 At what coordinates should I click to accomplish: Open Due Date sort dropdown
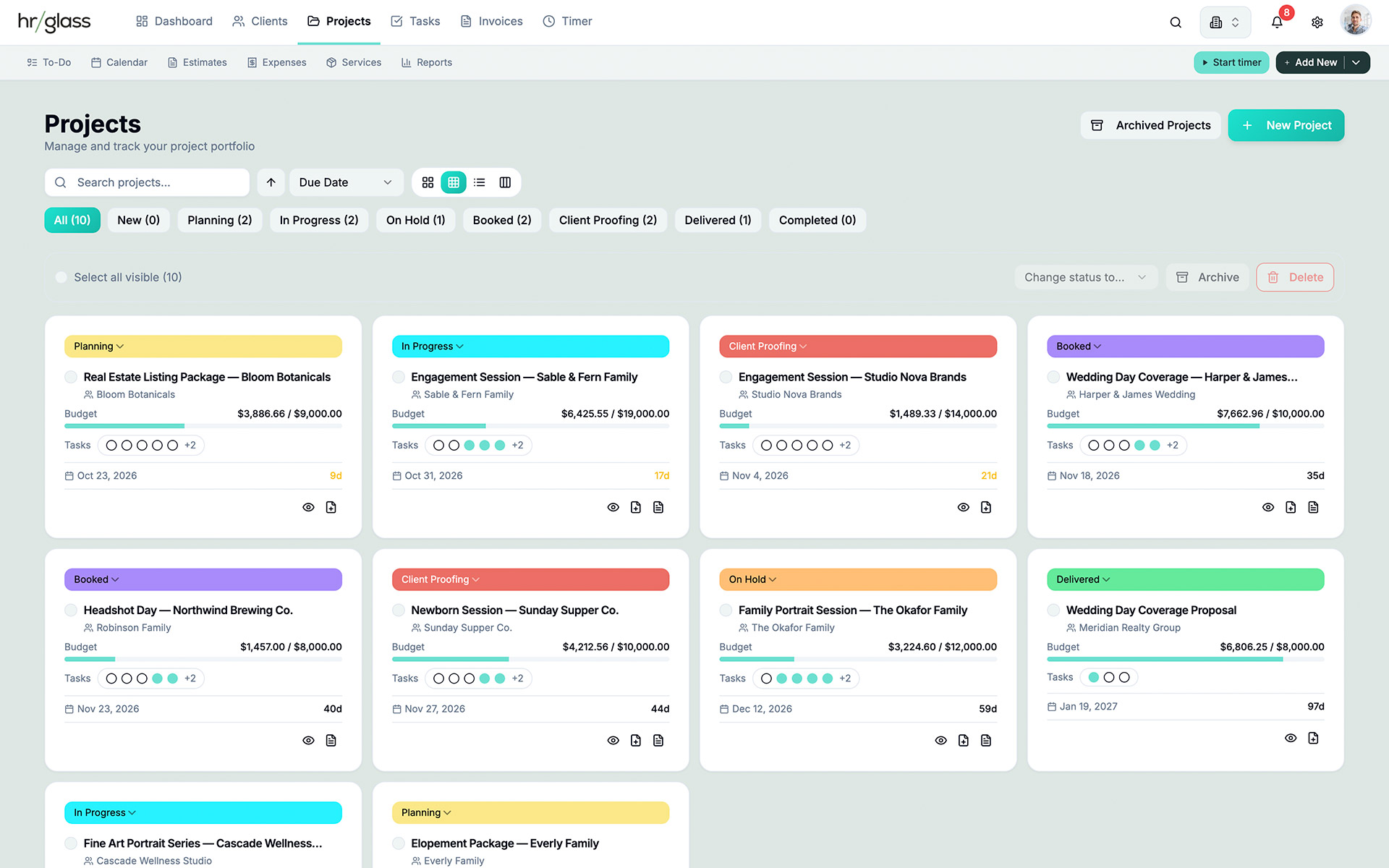click(347, 182)
